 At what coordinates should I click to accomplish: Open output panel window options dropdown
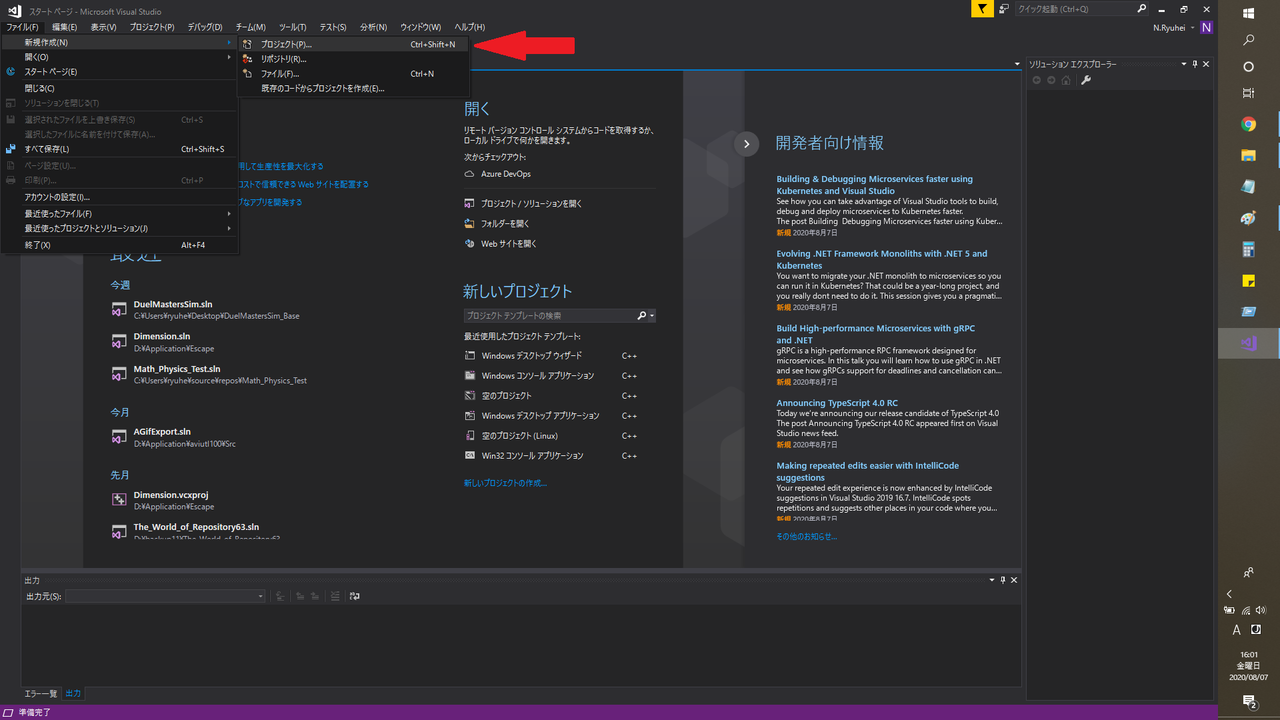coord(992,580)
